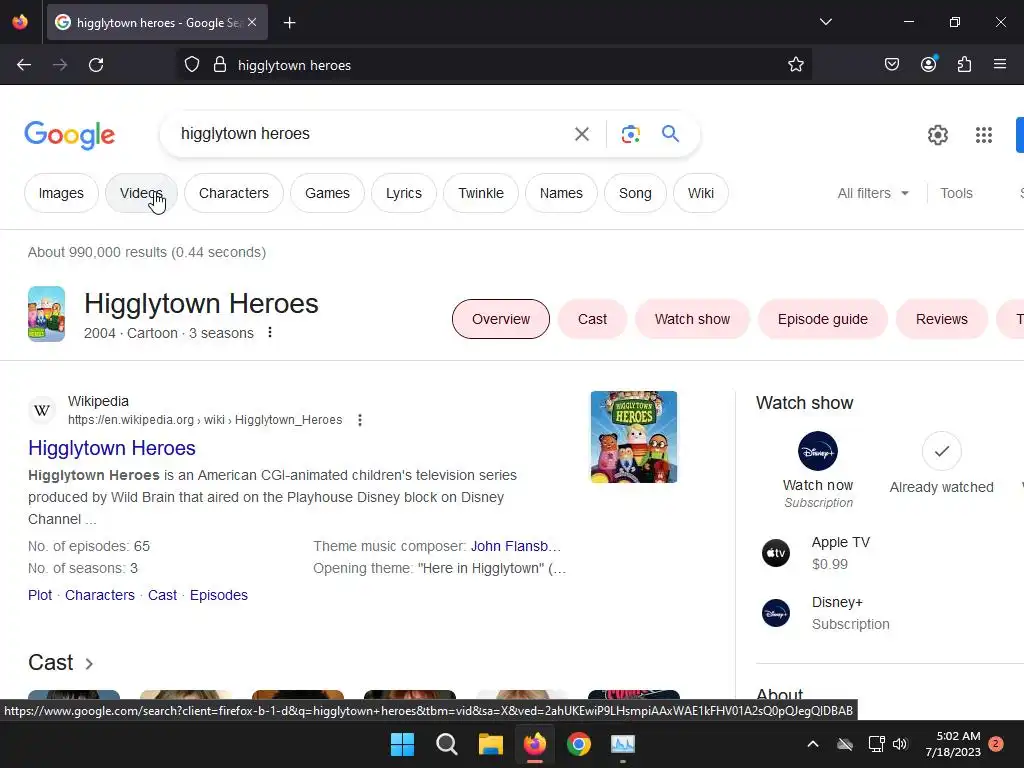This screenshot has height=768, width=1024.
Task: Filter results by Videos
Action: [141, 193]
